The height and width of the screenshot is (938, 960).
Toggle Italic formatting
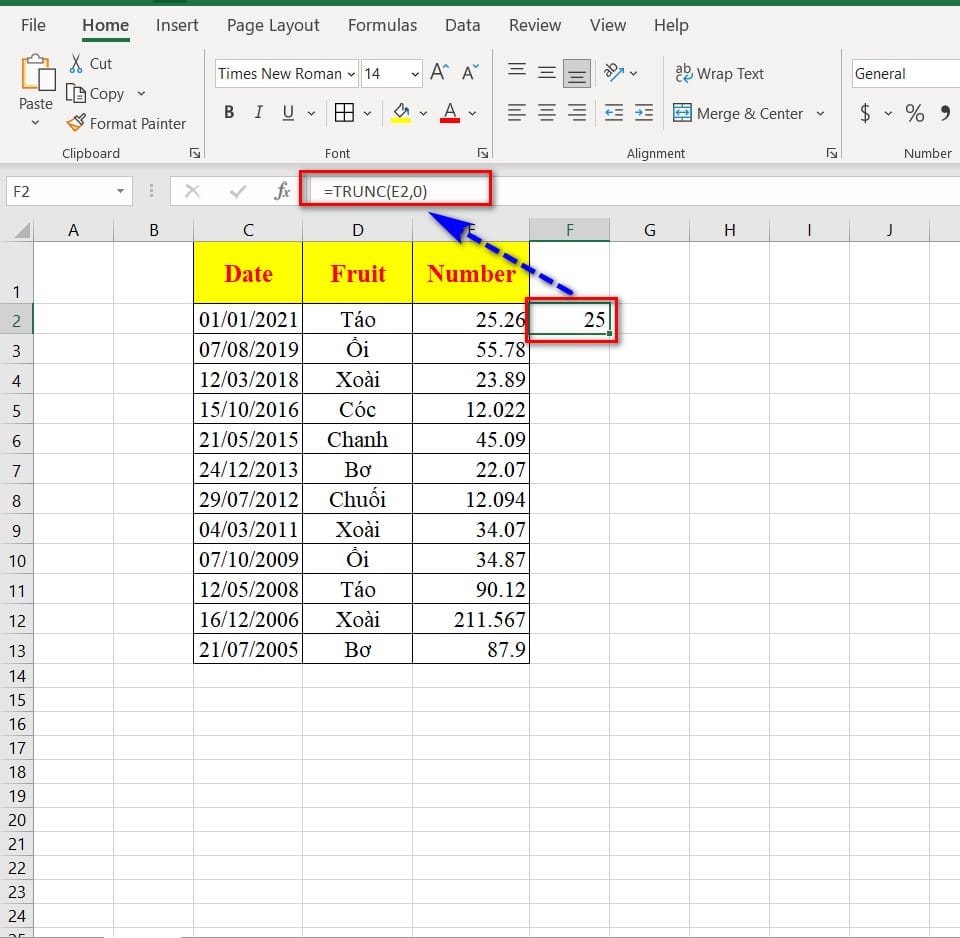click(259, 113)
